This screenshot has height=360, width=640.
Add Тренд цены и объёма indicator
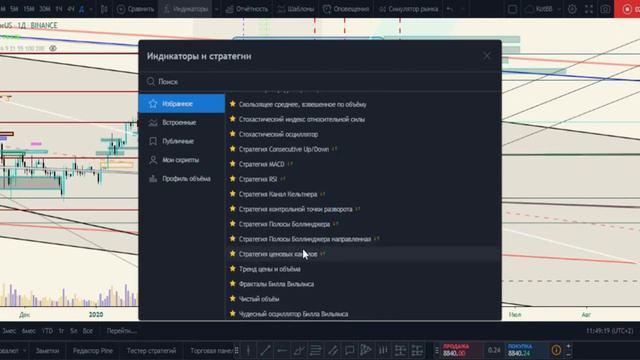tap(363, 269)
